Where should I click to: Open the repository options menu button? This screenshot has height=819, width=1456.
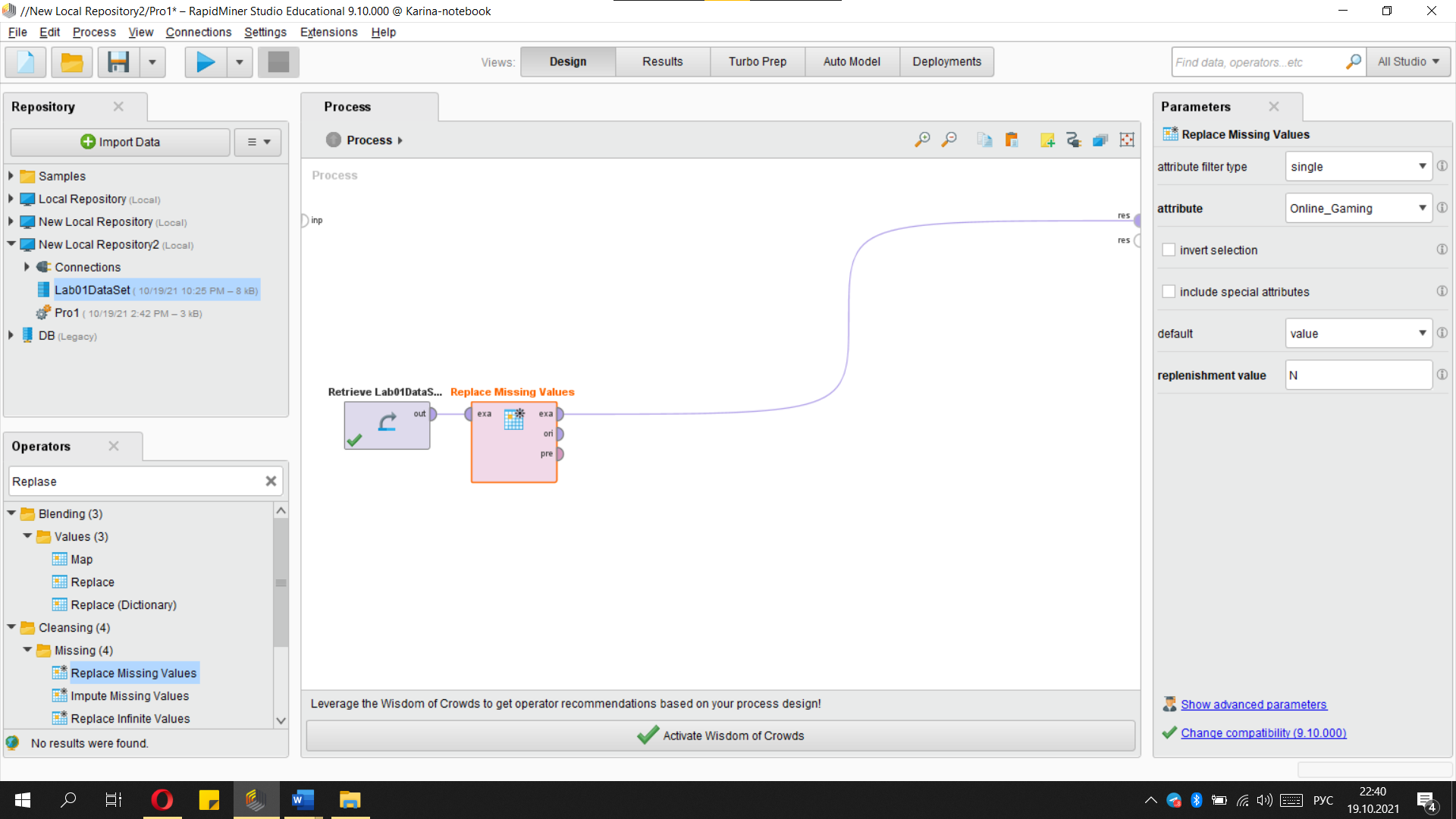coord(258,142)
